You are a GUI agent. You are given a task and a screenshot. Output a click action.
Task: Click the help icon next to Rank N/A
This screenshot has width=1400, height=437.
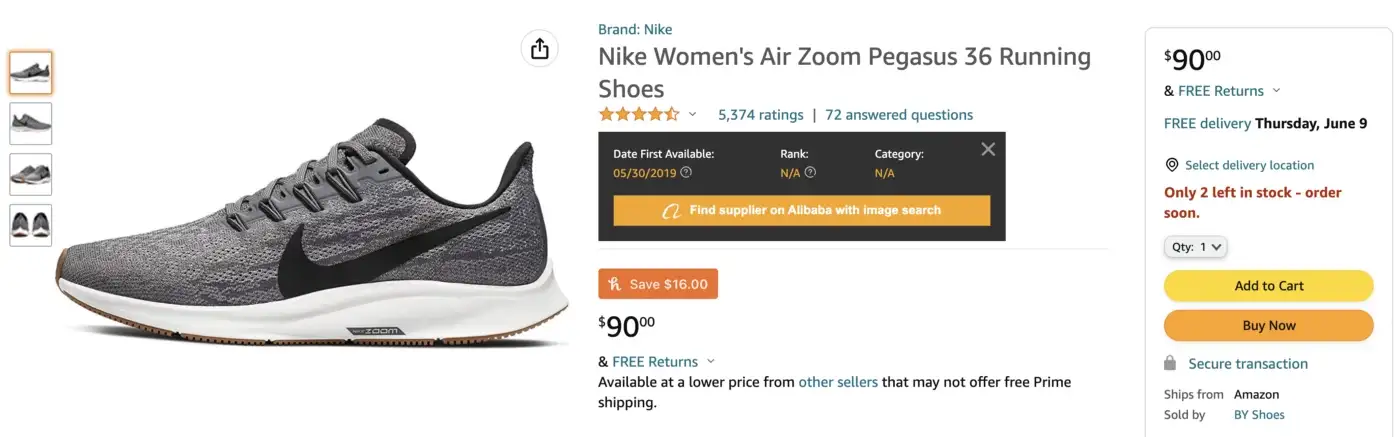pos(810,173)
